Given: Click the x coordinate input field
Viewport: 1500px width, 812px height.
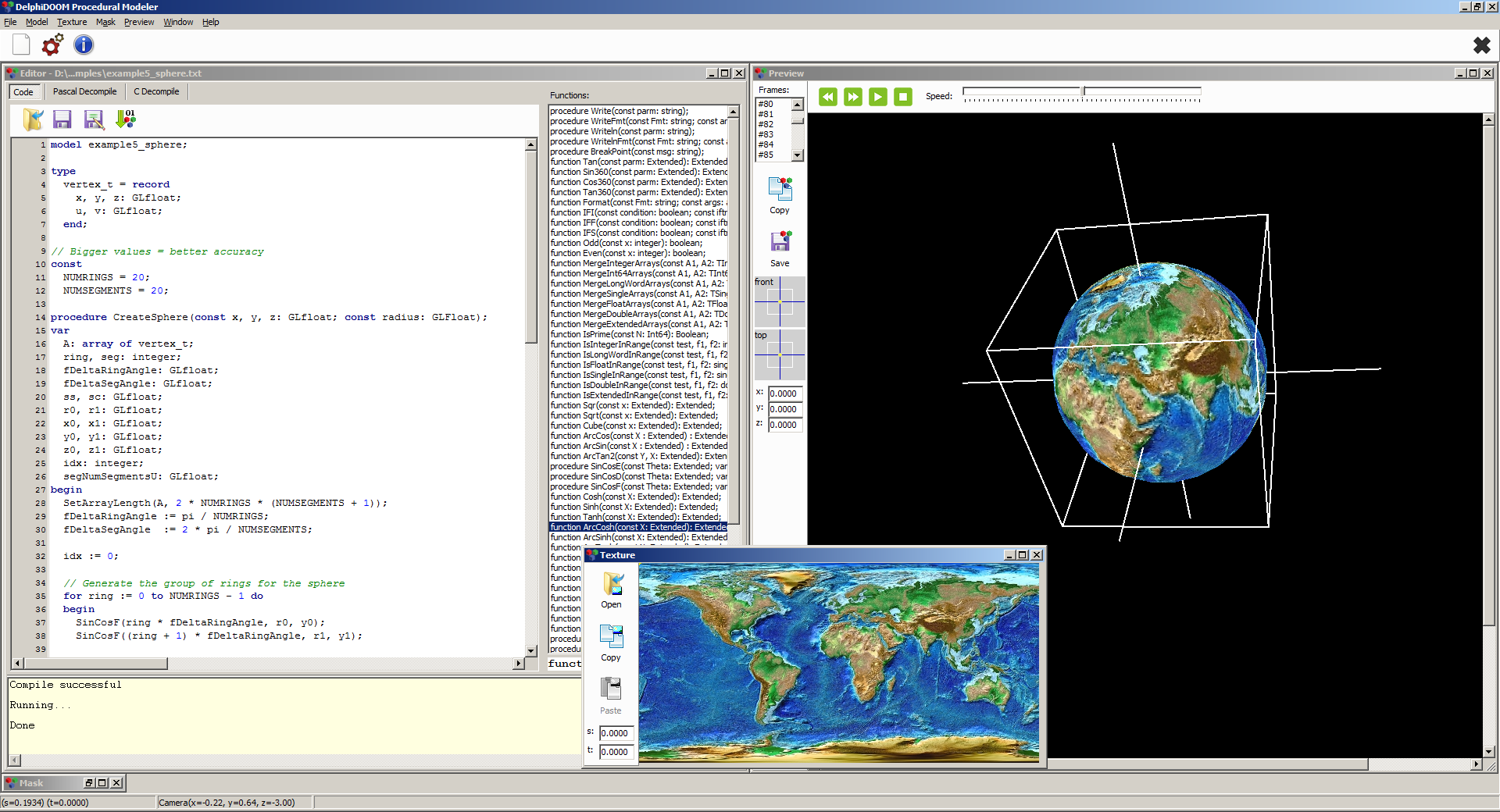Looking at the screenshot, I should point(784,394).
